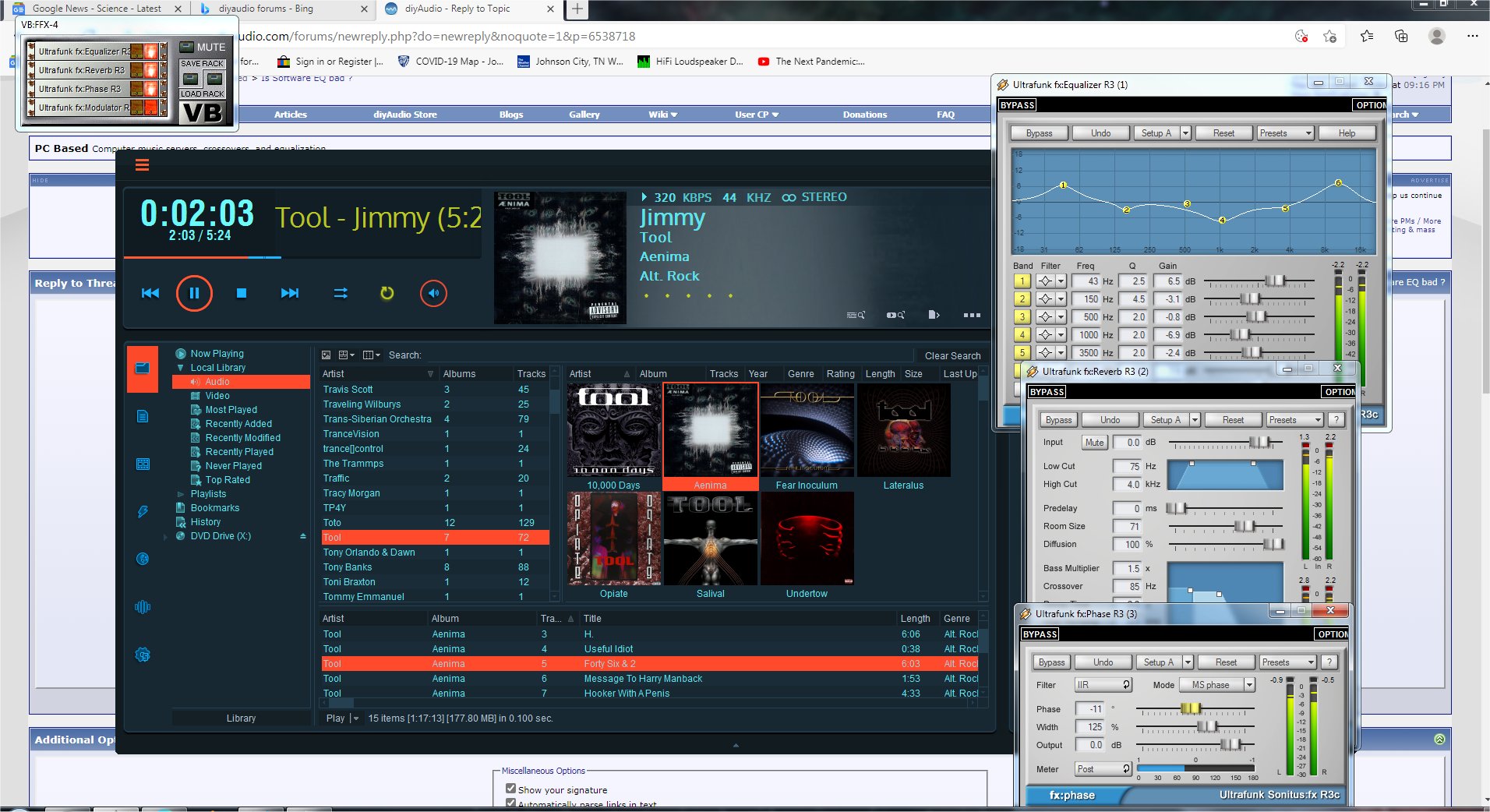Click the band 1 frequency field showing 43
This screenshot has height=812, width=1490.
[x=1086, y=281]
